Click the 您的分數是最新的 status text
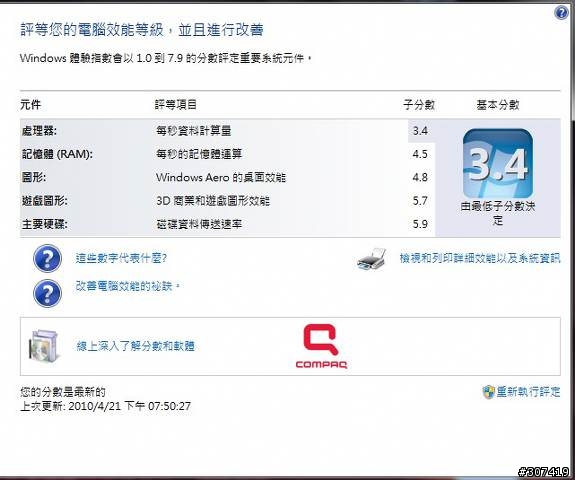Viewport: 575px width, 480px height. (x=63, y=392)
